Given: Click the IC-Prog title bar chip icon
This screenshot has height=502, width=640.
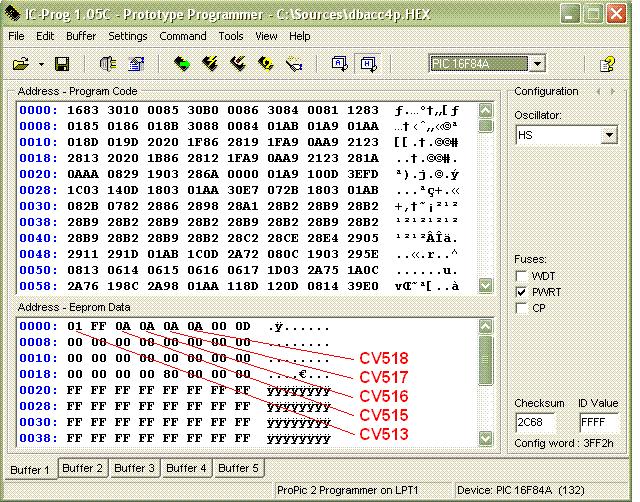Looking at the screenshot, I should click(12, 14).
